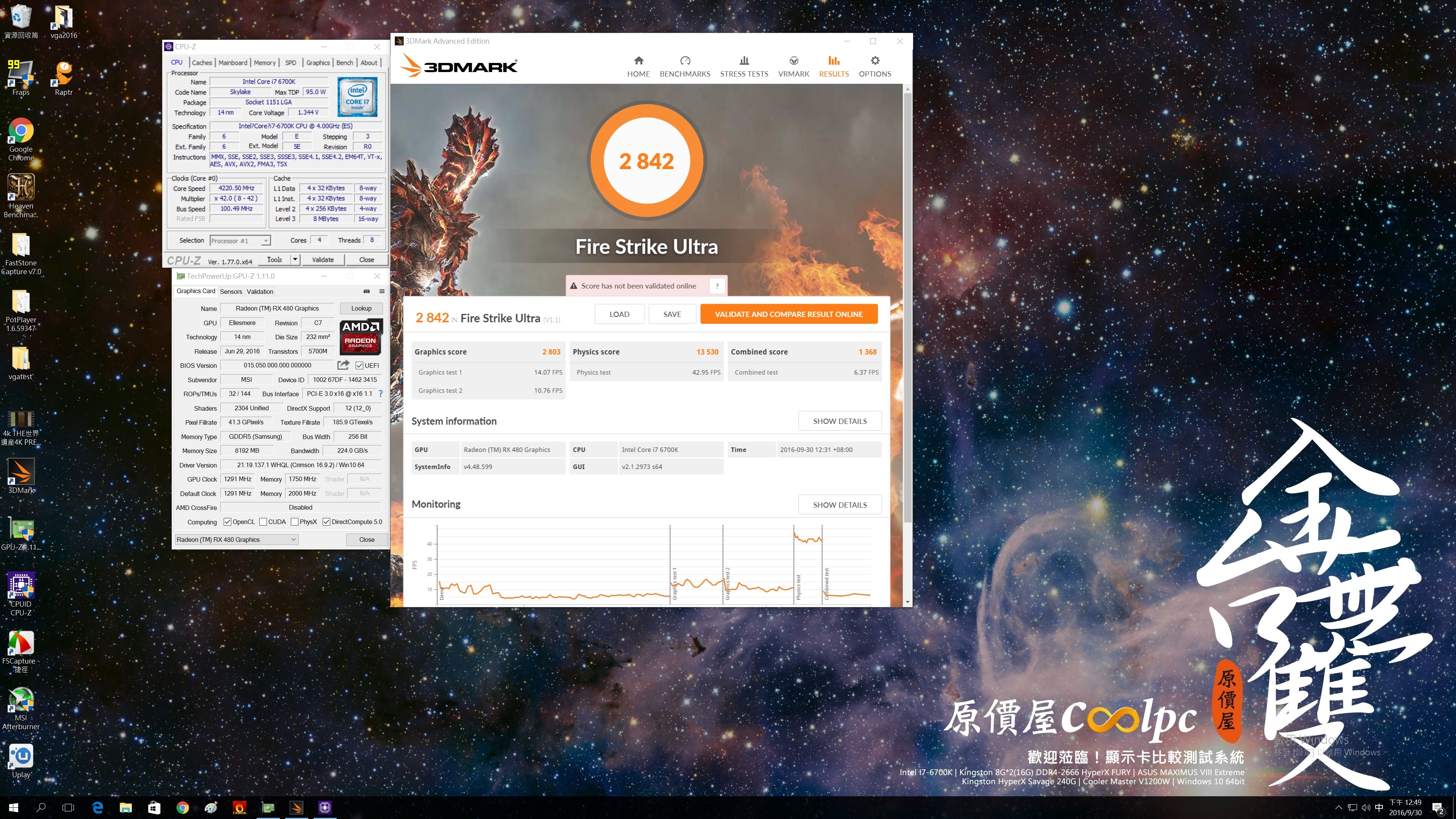Click GPU-Z screenshot camera icon
Image resolution: width=1456 pixels, height=819 pixels.
[366, 291]
